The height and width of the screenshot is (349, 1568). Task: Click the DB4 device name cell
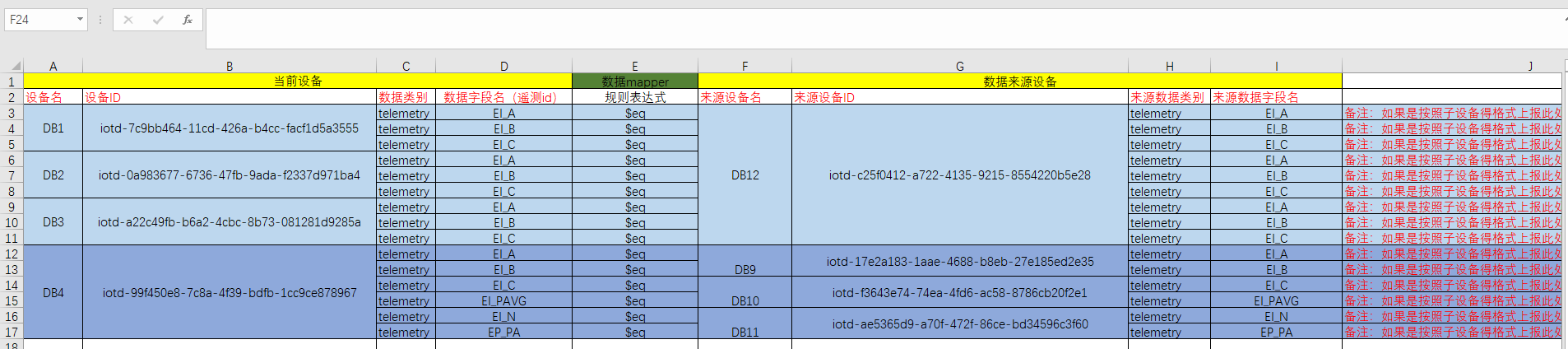[x=53, y=292]
